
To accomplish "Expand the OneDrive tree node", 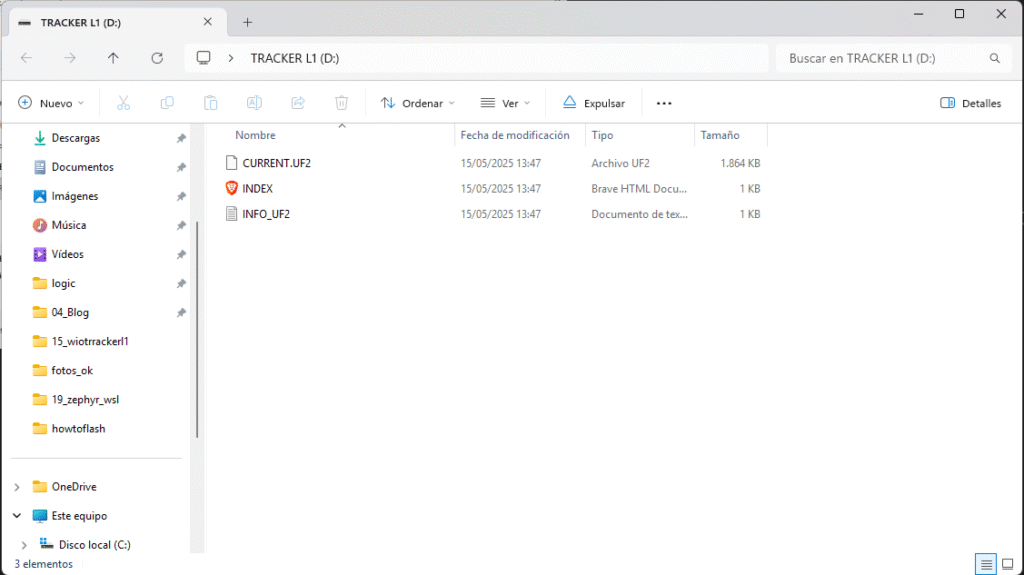I will pos(17,487).
